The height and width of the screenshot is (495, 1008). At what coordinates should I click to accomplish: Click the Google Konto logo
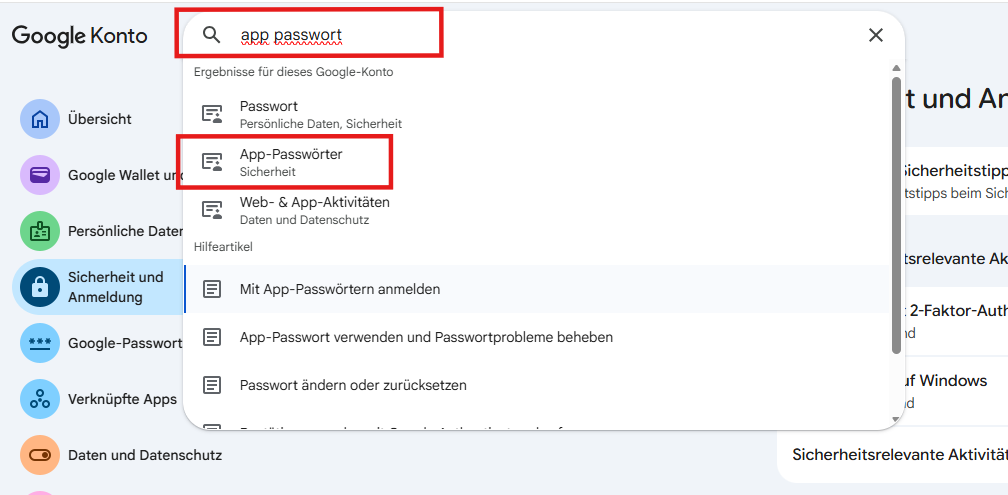[x=80, y=35]
